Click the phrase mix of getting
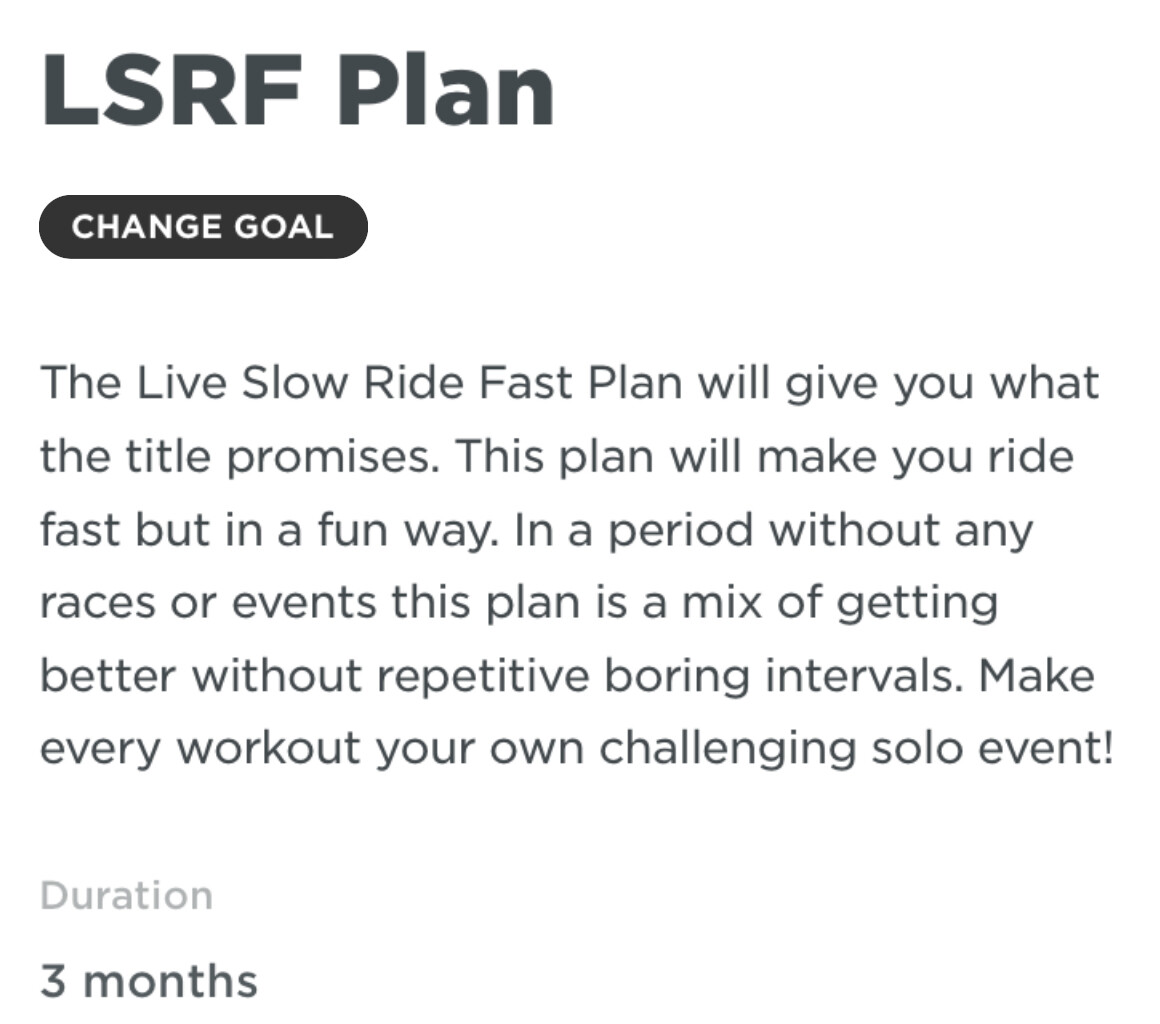Image resolution: width=1160 pixels, height=1024 pixels. 840,604
